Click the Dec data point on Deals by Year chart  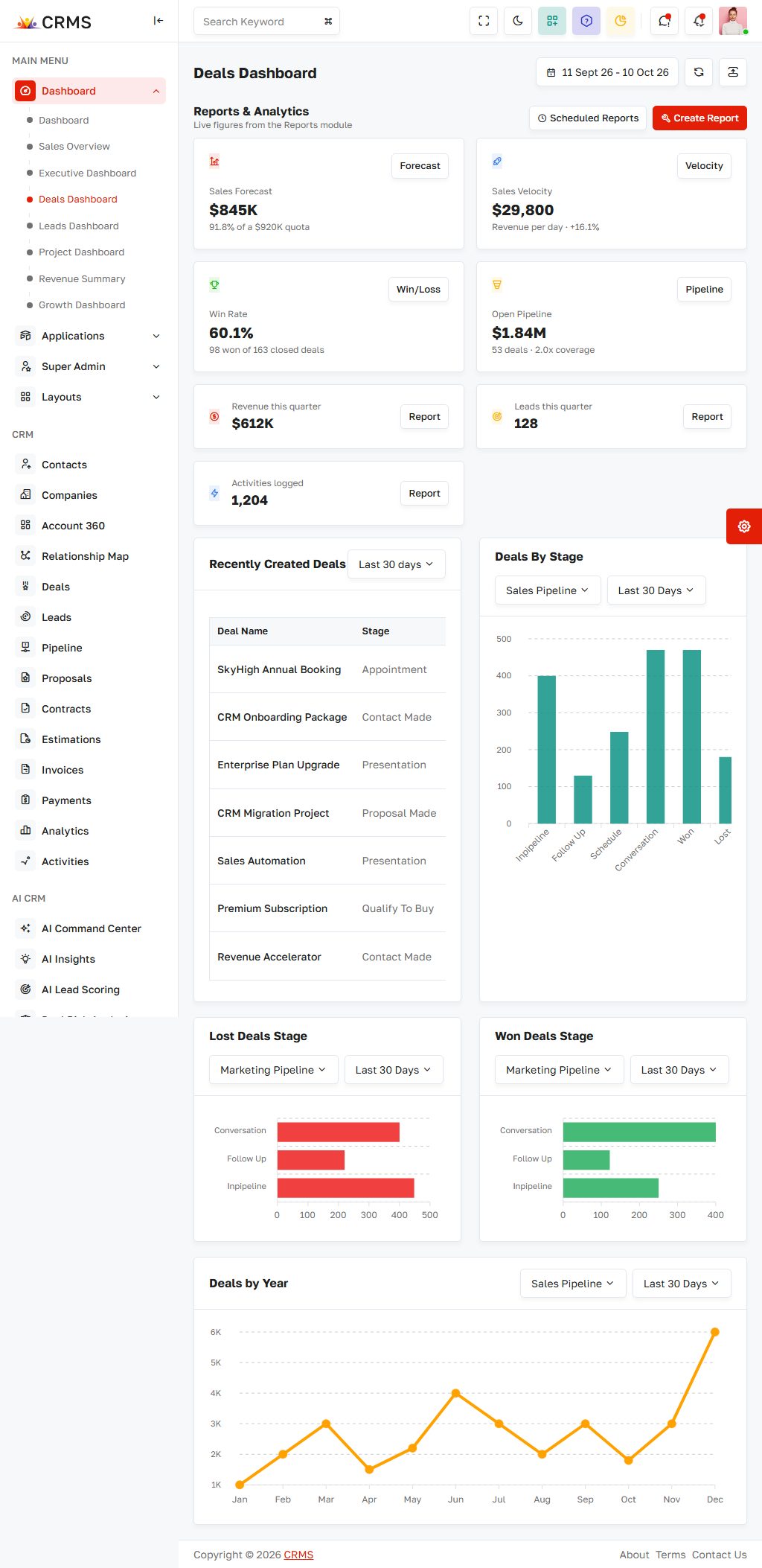point(714,1332)
